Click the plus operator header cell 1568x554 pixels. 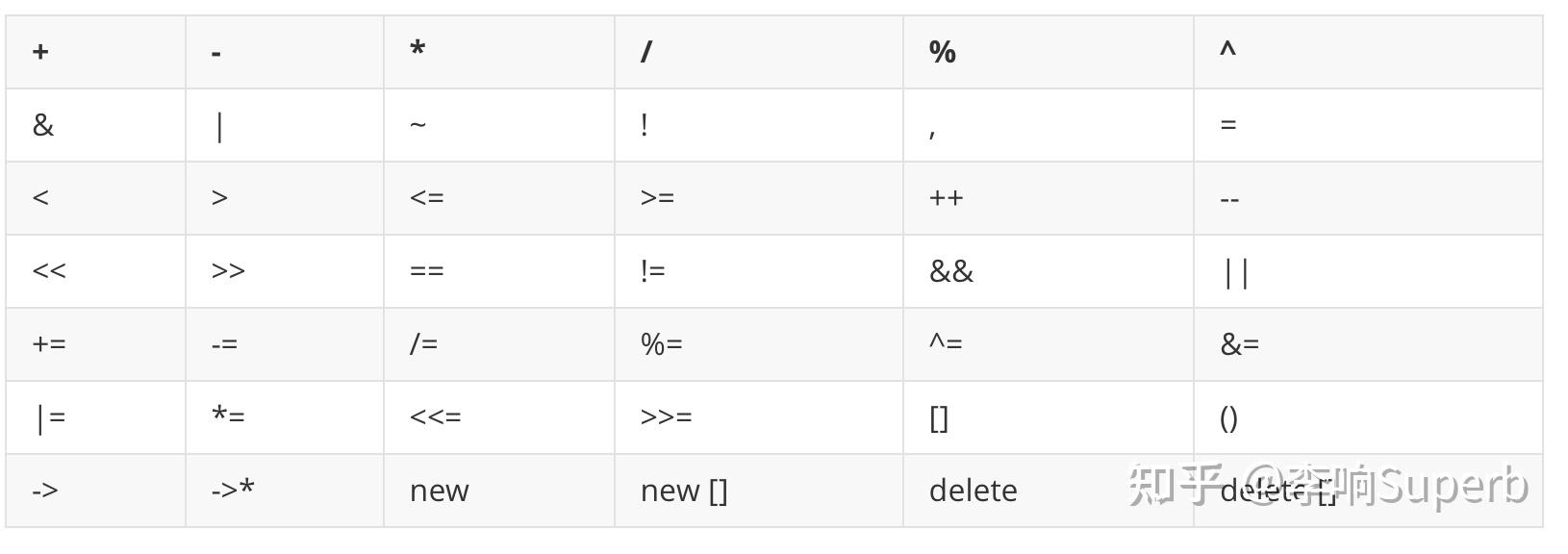(x=96, y=52)
